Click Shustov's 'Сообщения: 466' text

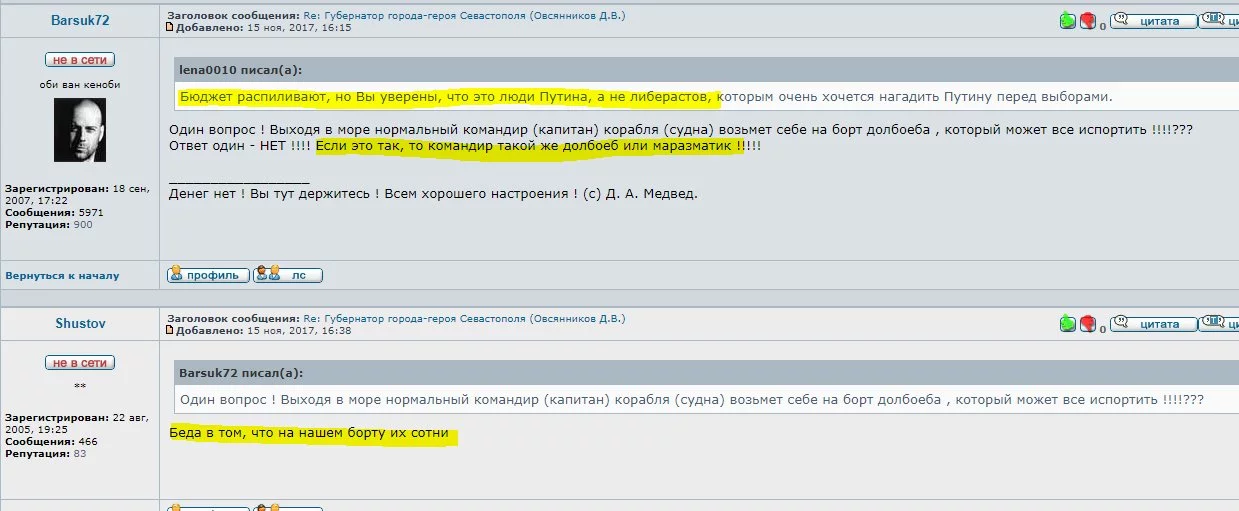coord(51,442)
